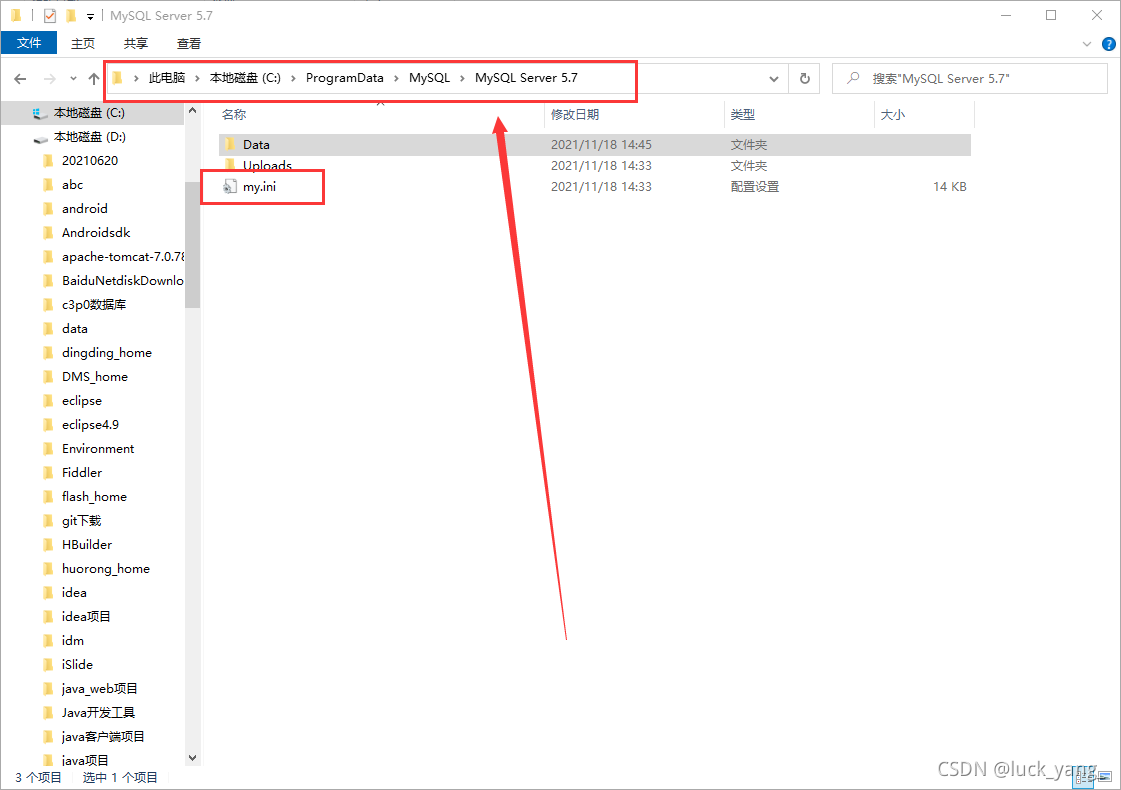This screenshot has height=790, width=1121.
Task: Open the HBuilder folder
Action: tap(87, 545)
